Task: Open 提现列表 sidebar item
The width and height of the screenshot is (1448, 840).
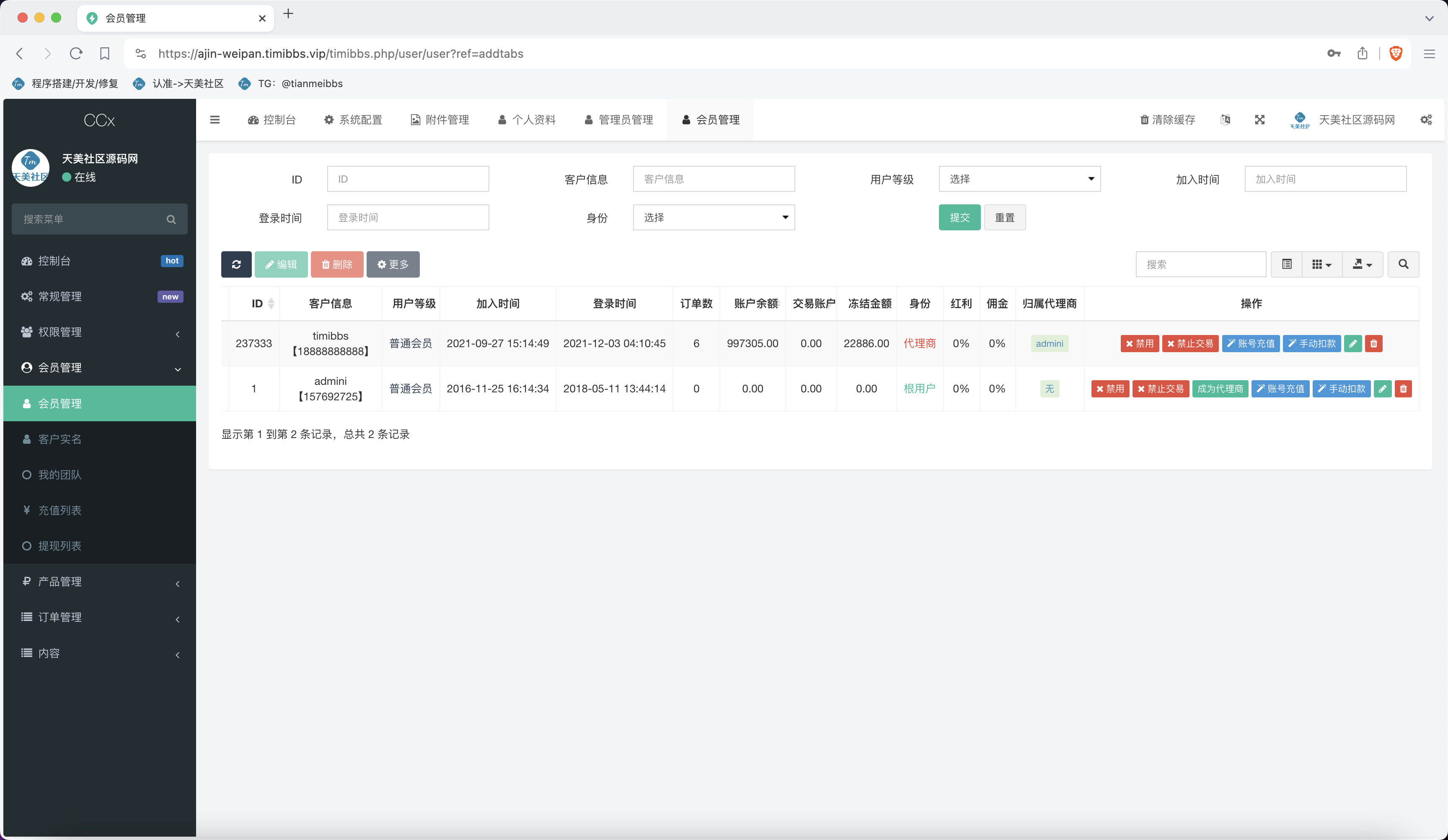Action: pos(99,546)
